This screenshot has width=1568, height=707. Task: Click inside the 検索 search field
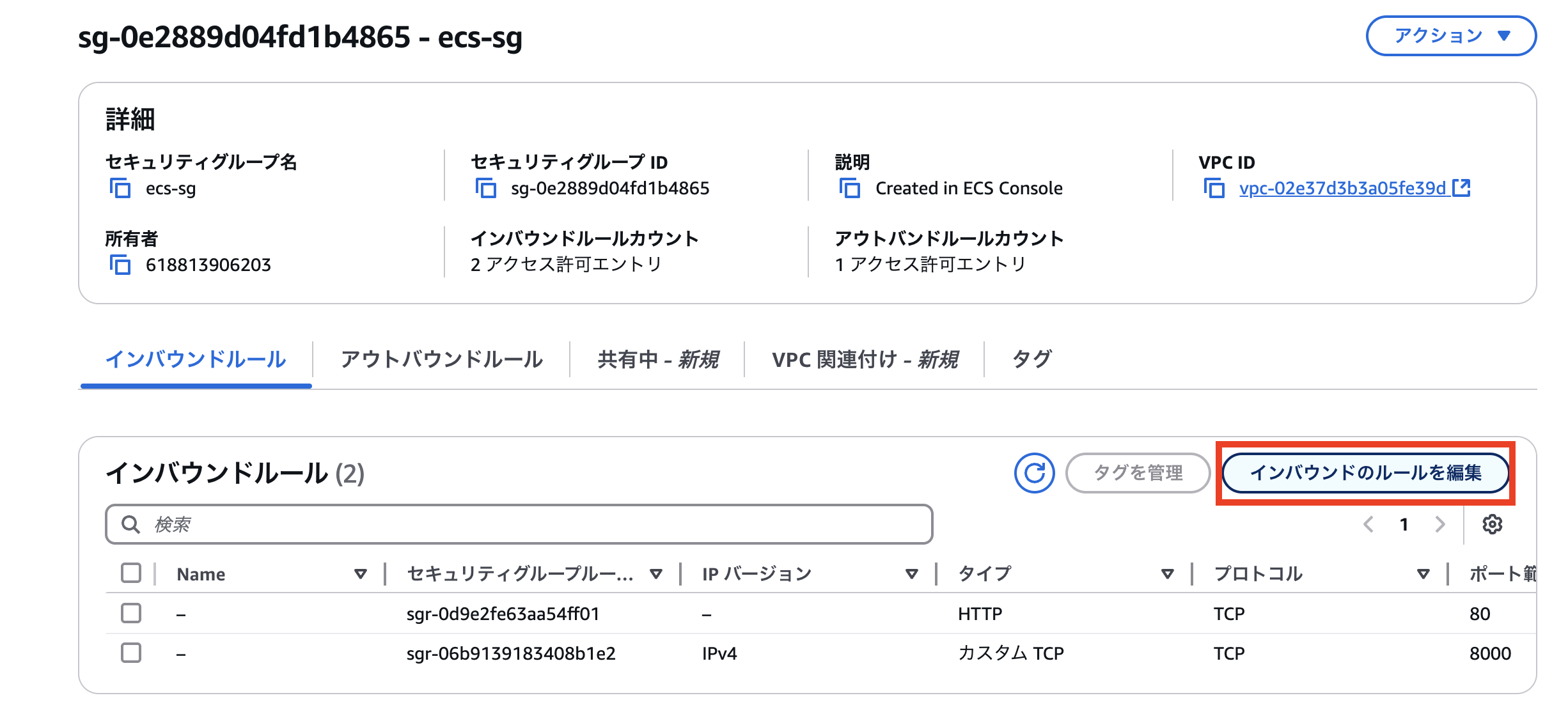448,524
